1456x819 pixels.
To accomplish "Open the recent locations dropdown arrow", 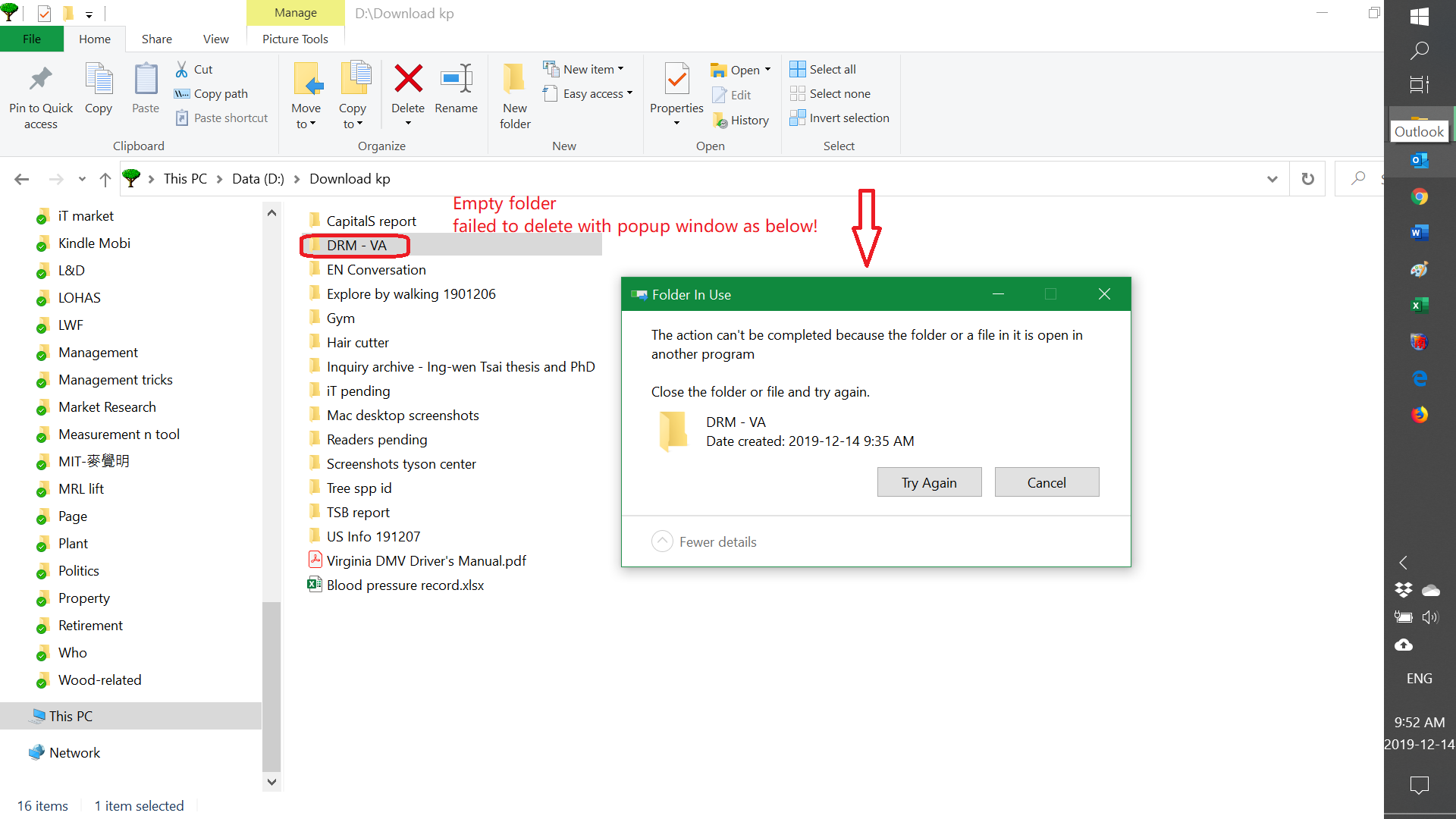I will point(82,179).
